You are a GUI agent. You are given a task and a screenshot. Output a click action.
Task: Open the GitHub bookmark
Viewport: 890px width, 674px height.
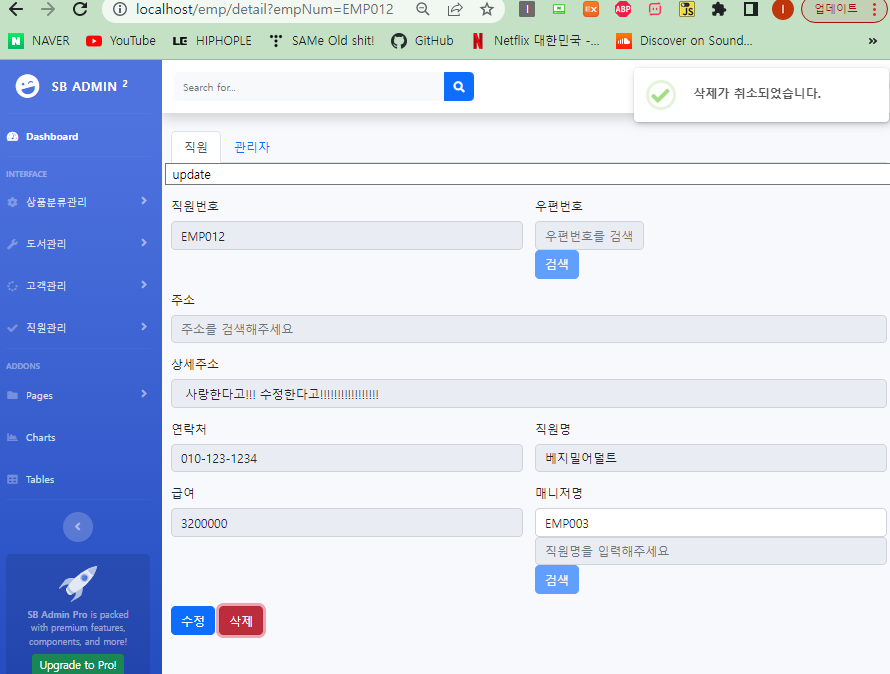coord(422,41)
